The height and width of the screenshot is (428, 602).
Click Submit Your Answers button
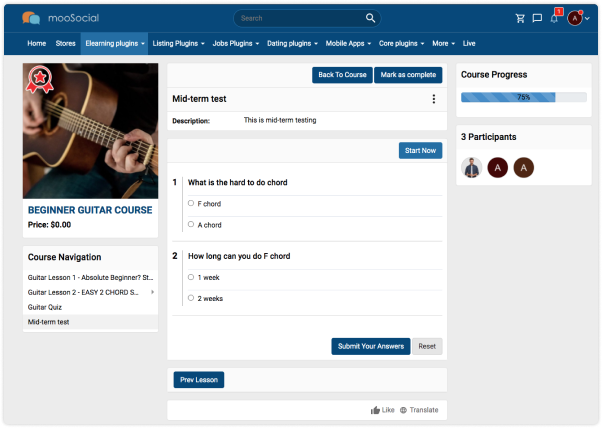tap(371, 346)
